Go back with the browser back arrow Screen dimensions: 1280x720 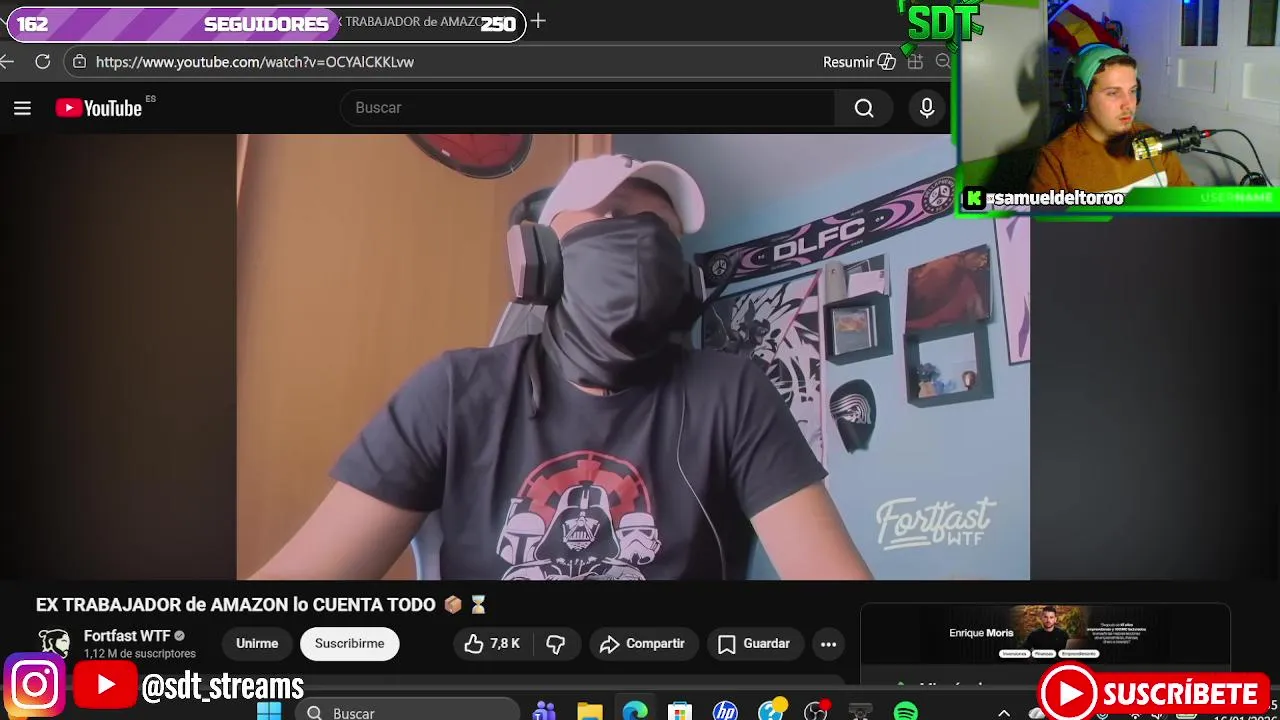coord(7,62)
